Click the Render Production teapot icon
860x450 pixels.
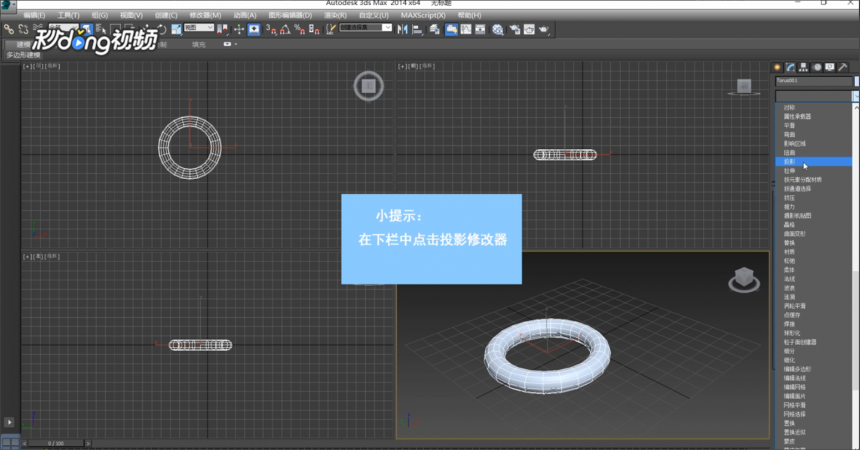[x=544, y=29]
